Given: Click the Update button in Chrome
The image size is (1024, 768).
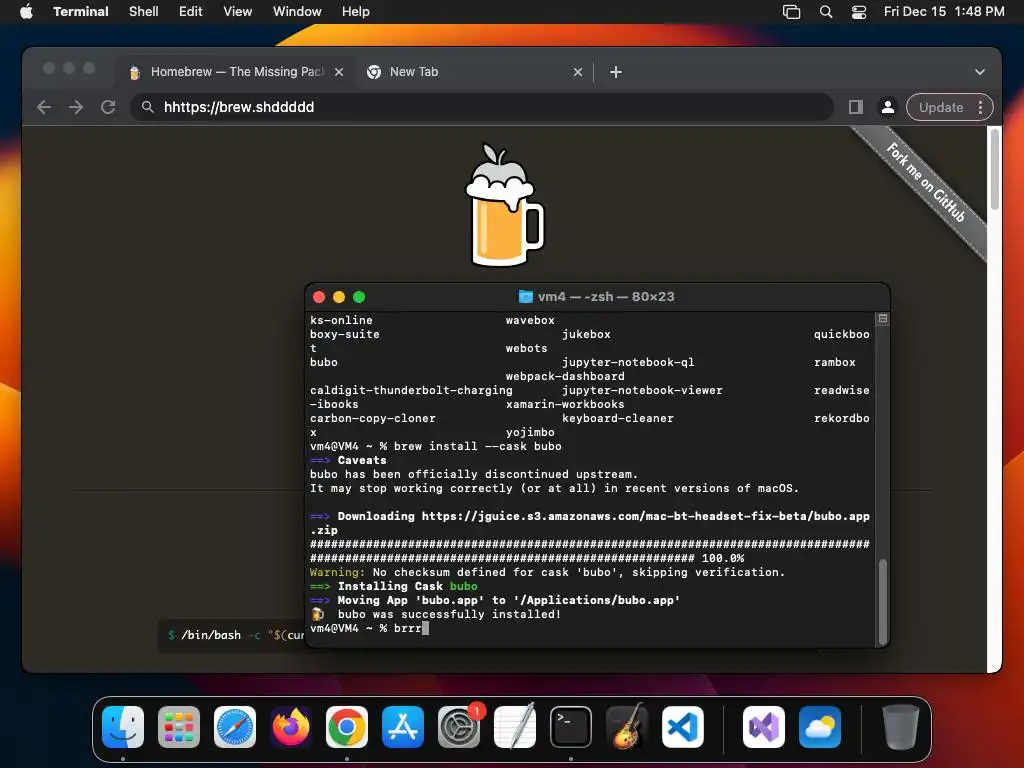Looking at the screenshot, I should click(x=940, y=107).
